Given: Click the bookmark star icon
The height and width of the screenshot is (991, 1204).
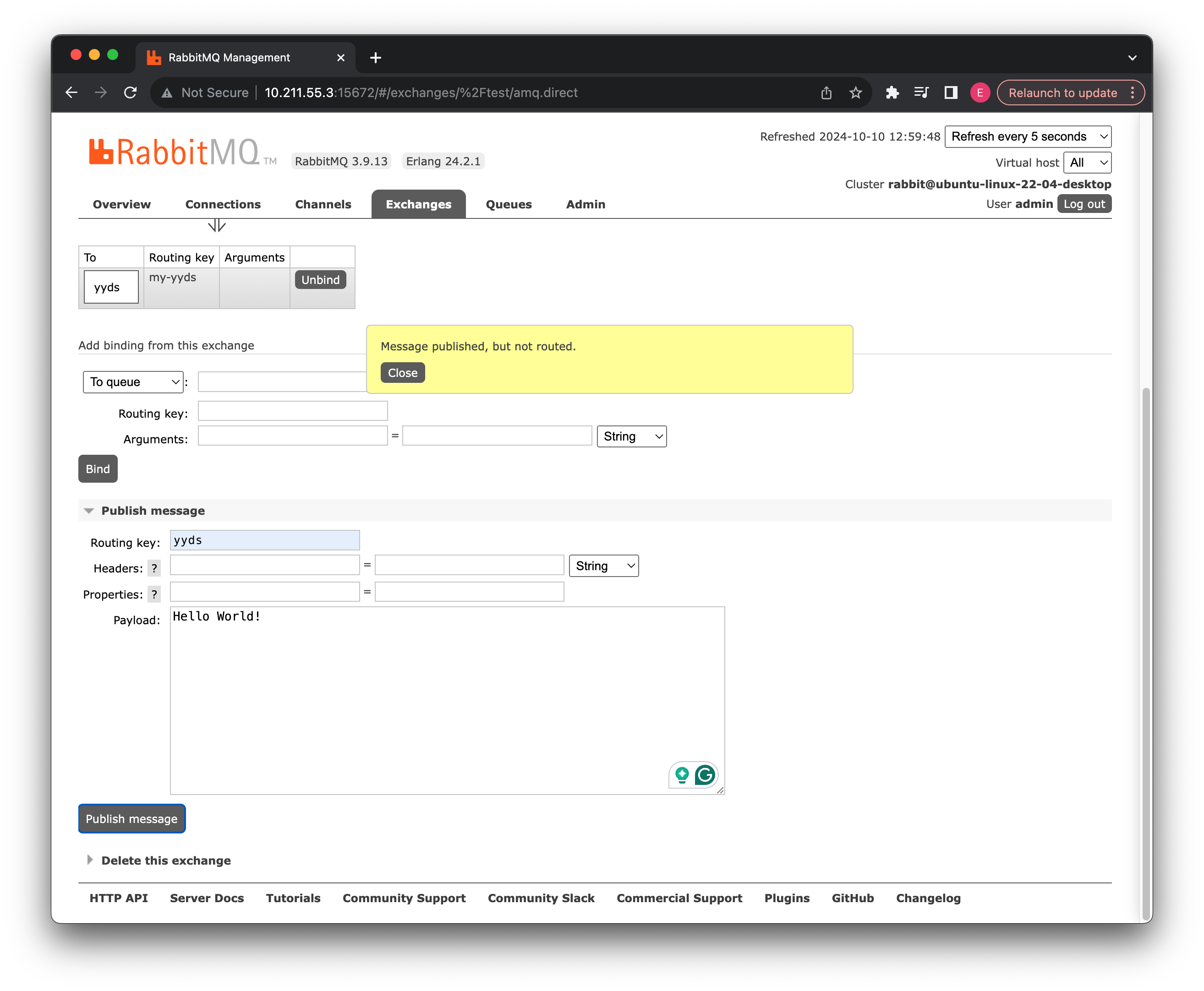Looking at the screenshot, I should [x=855, y=93].
